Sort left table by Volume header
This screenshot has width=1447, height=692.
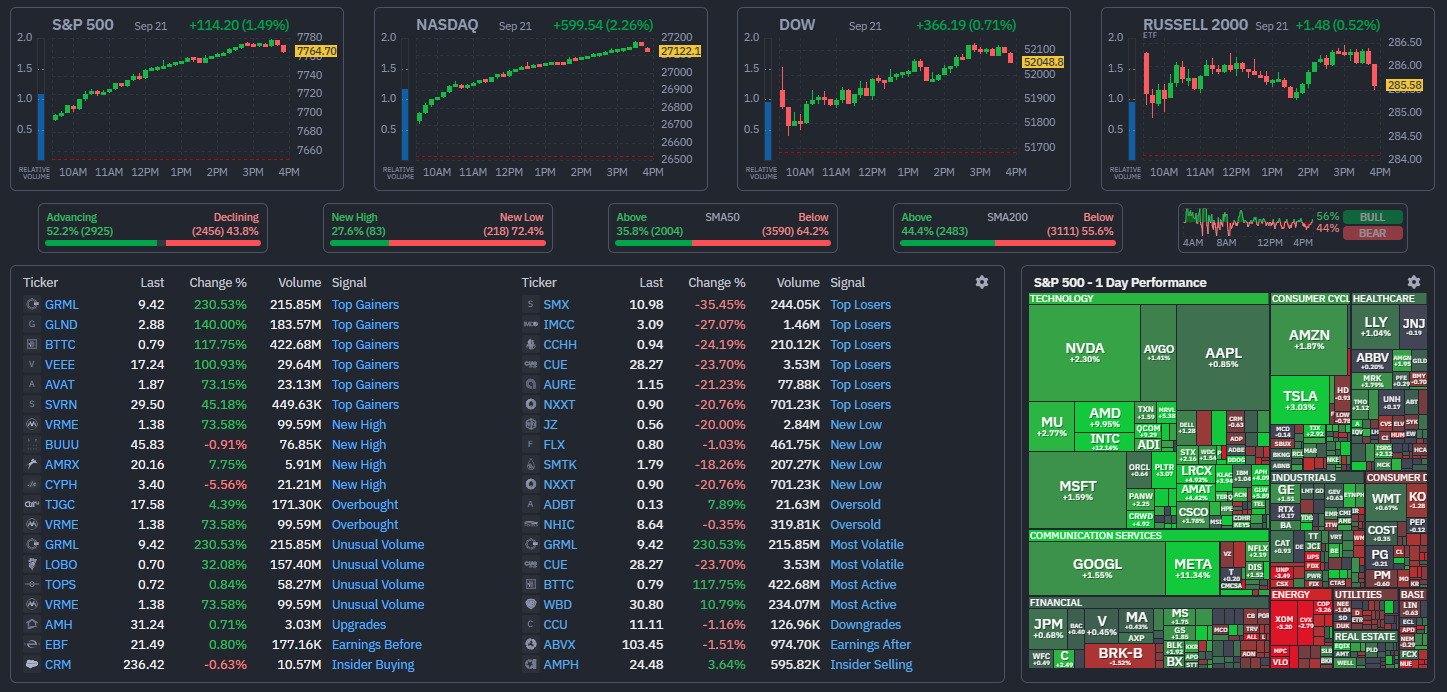tap(299, 282)
